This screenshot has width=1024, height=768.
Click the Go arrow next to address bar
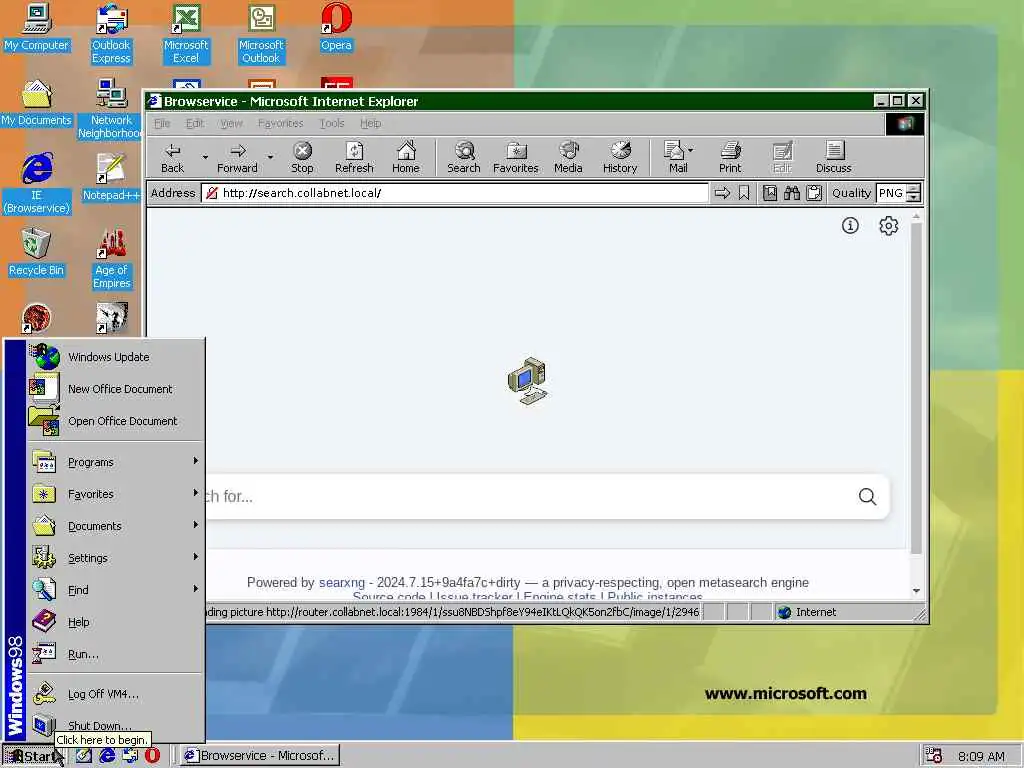pos(722,193)
